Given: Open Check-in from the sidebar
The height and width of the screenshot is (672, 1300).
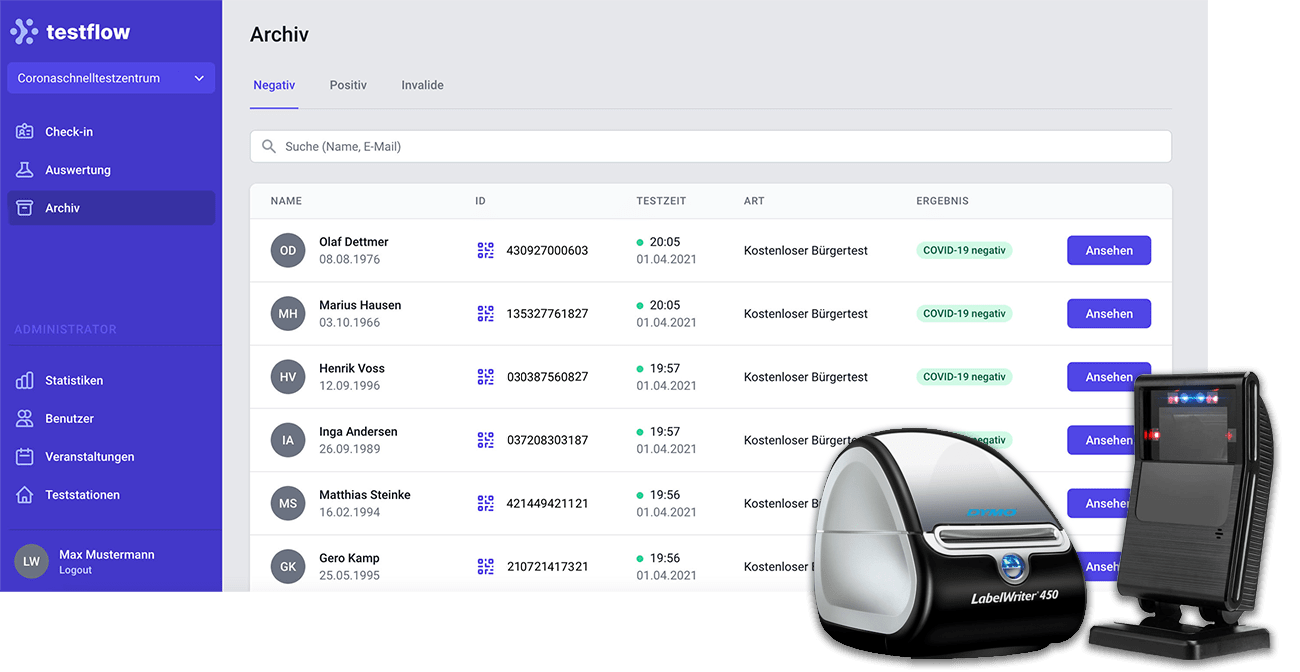Looking at the screenshot, I should tap(68, 132).
